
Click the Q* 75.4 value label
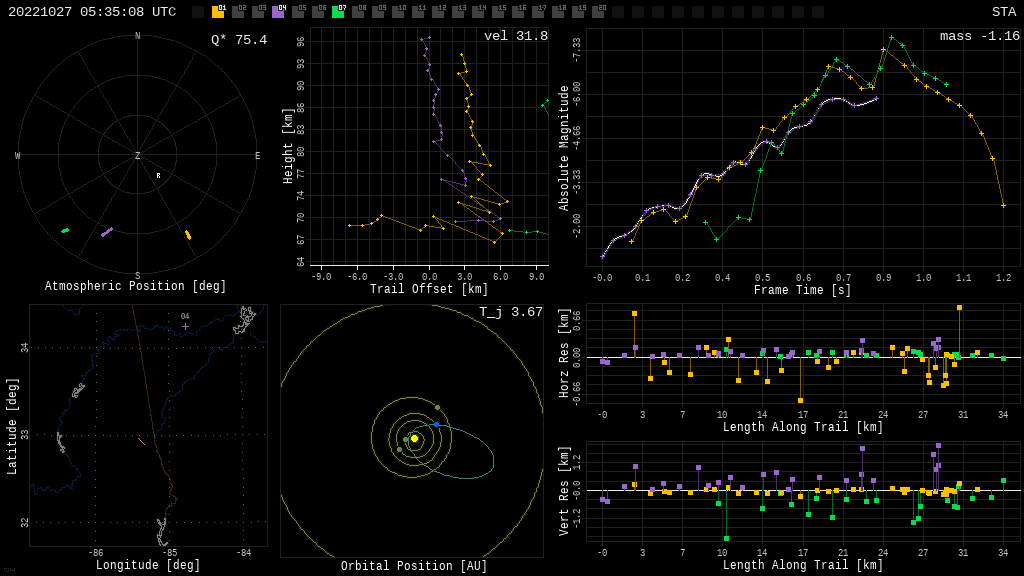pos(238,40)
